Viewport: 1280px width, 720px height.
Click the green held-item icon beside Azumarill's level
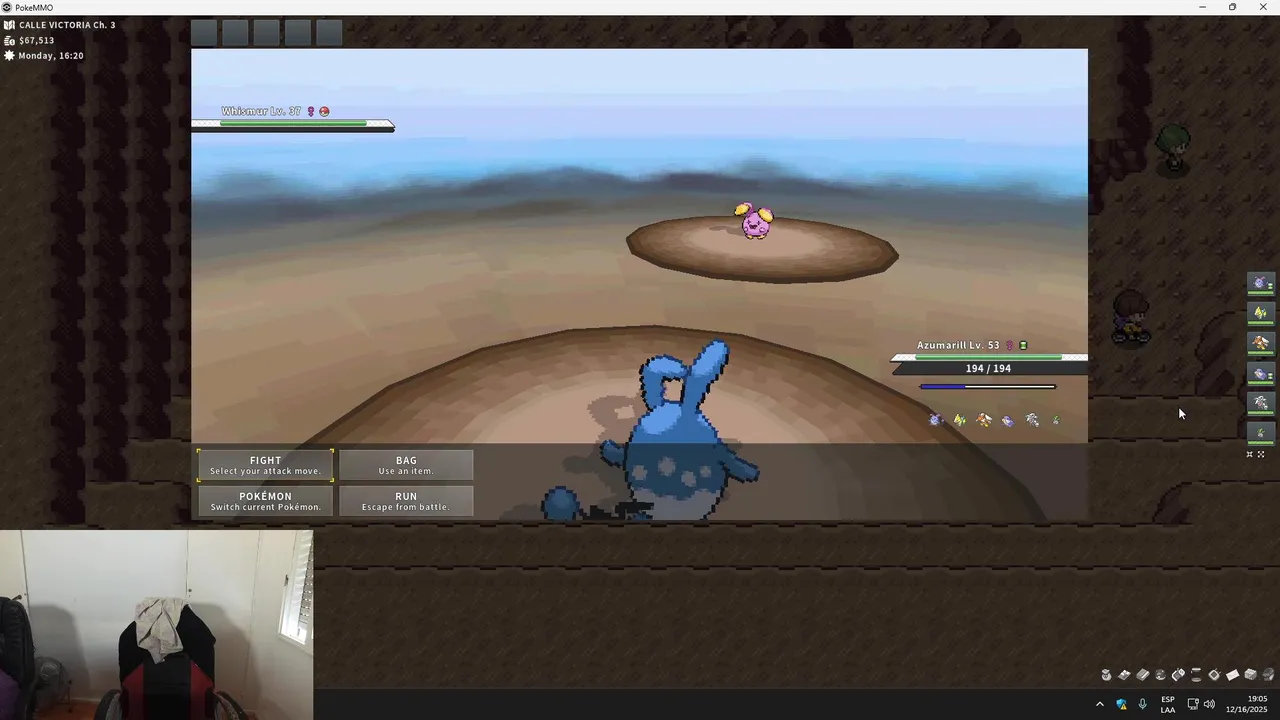1023,345
